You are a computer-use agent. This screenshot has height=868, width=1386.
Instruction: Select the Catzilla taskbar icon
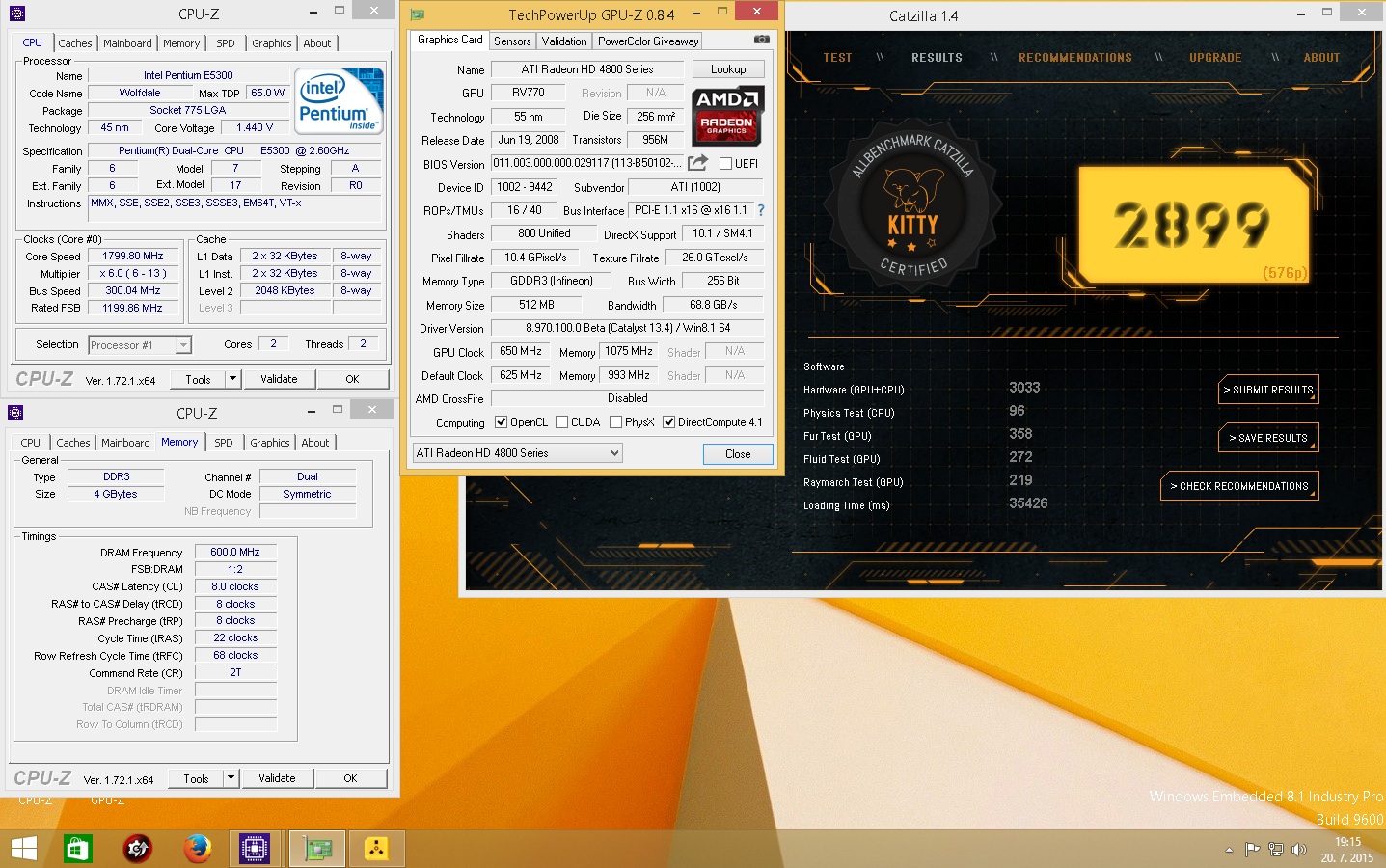pos(376,849)
